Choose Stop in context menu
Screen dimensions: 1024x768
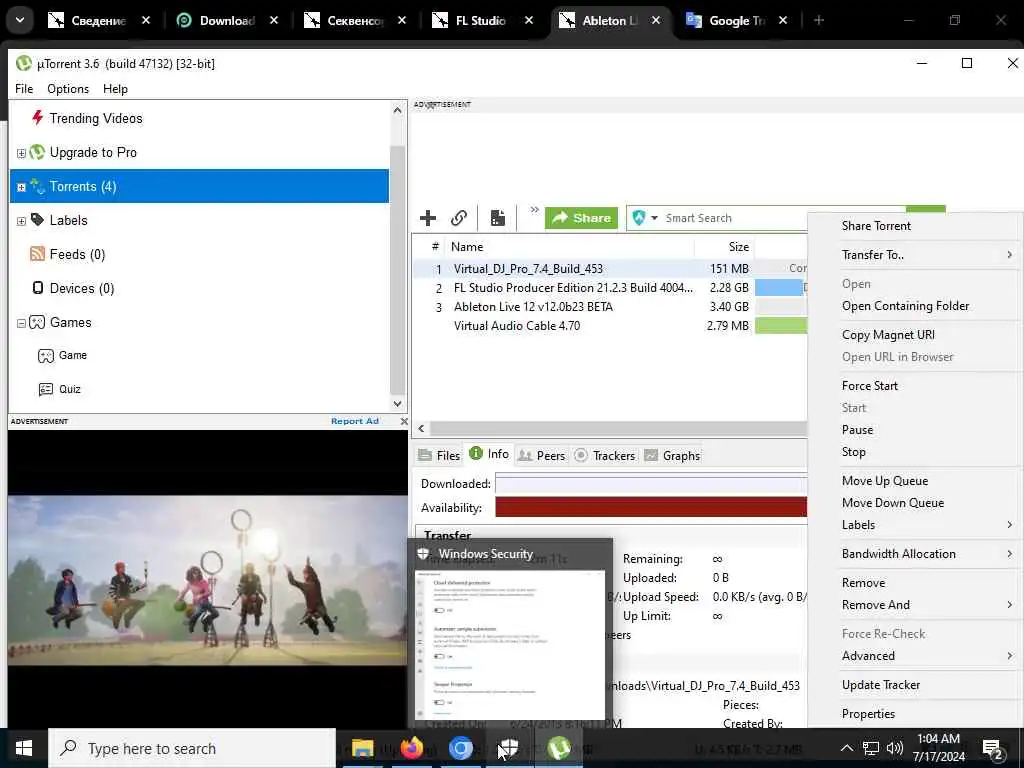click(854, 452)
